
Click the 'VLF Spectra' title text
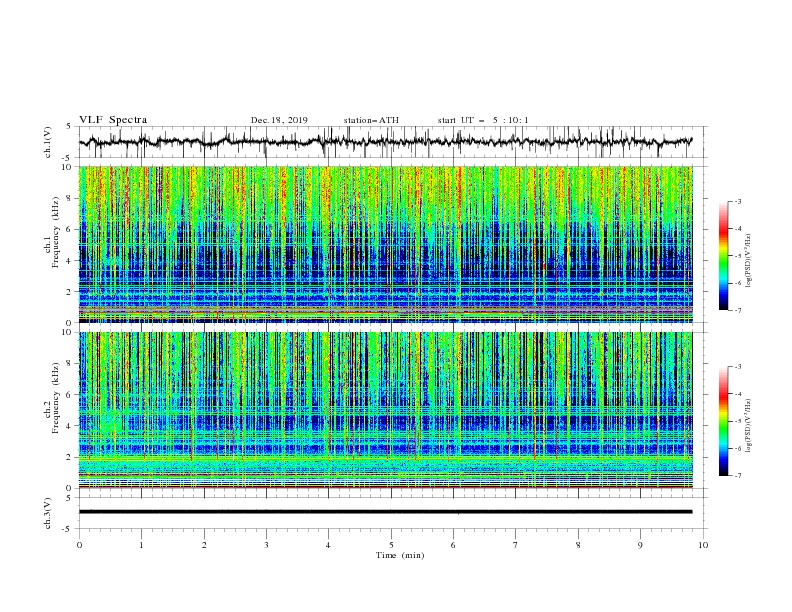pos(113,120)
